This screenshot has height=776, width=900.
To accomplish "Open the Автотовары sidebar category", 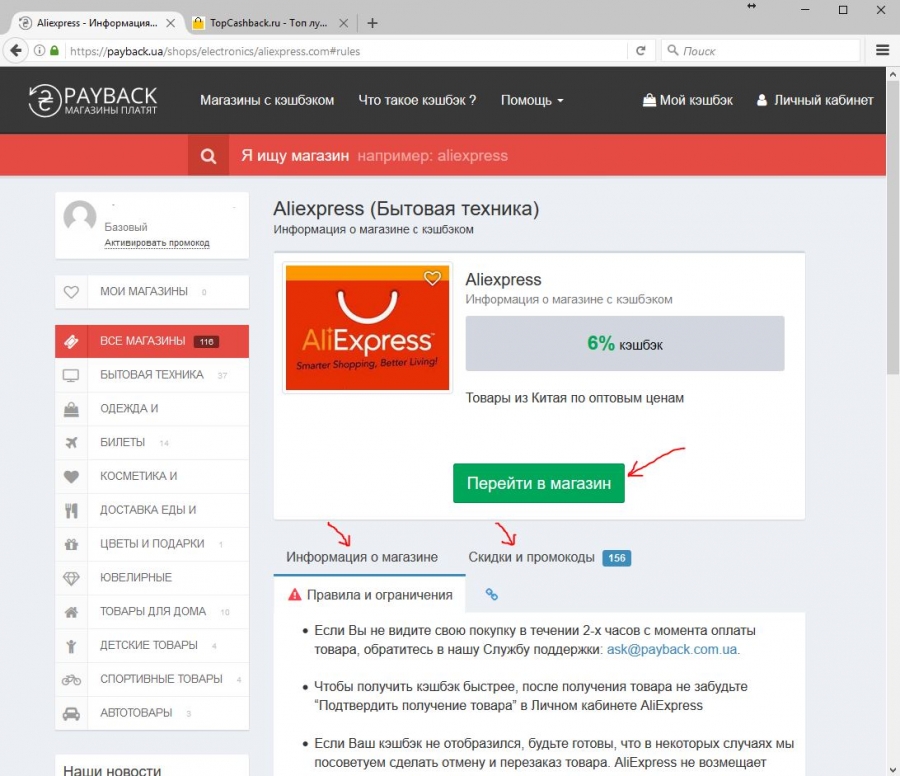I will point(152,713).
